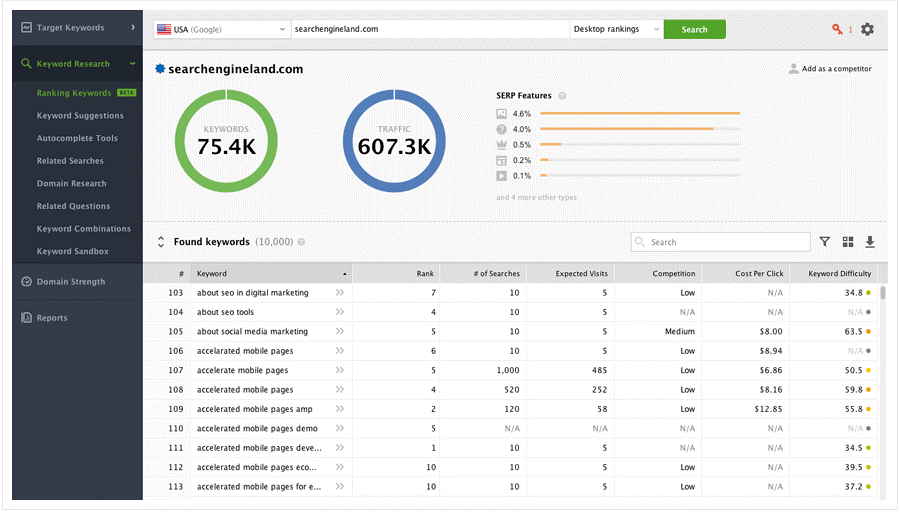Click the grid column layout icon

tap(848, 242)
